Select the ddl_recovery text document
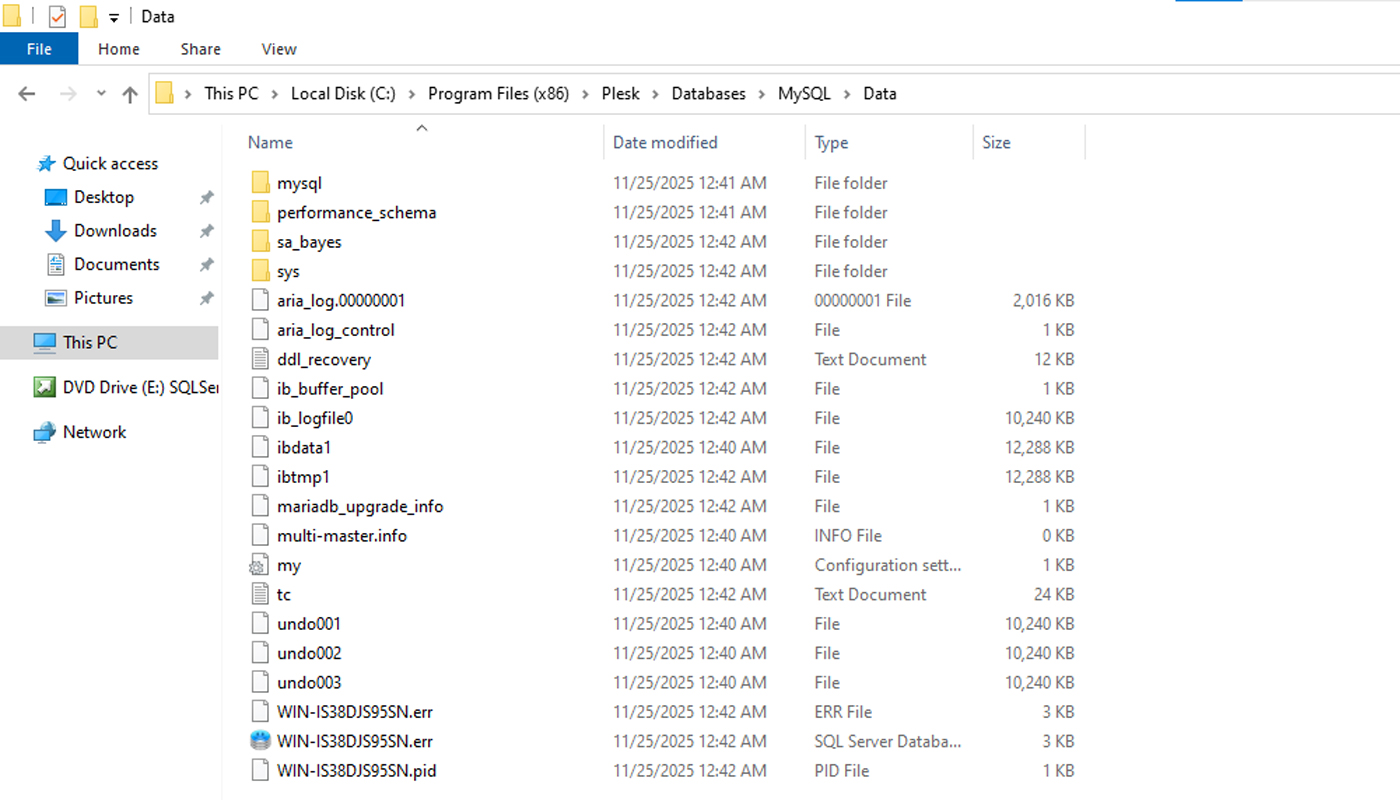Screen dimensions: 1400x800 (323, 359)
